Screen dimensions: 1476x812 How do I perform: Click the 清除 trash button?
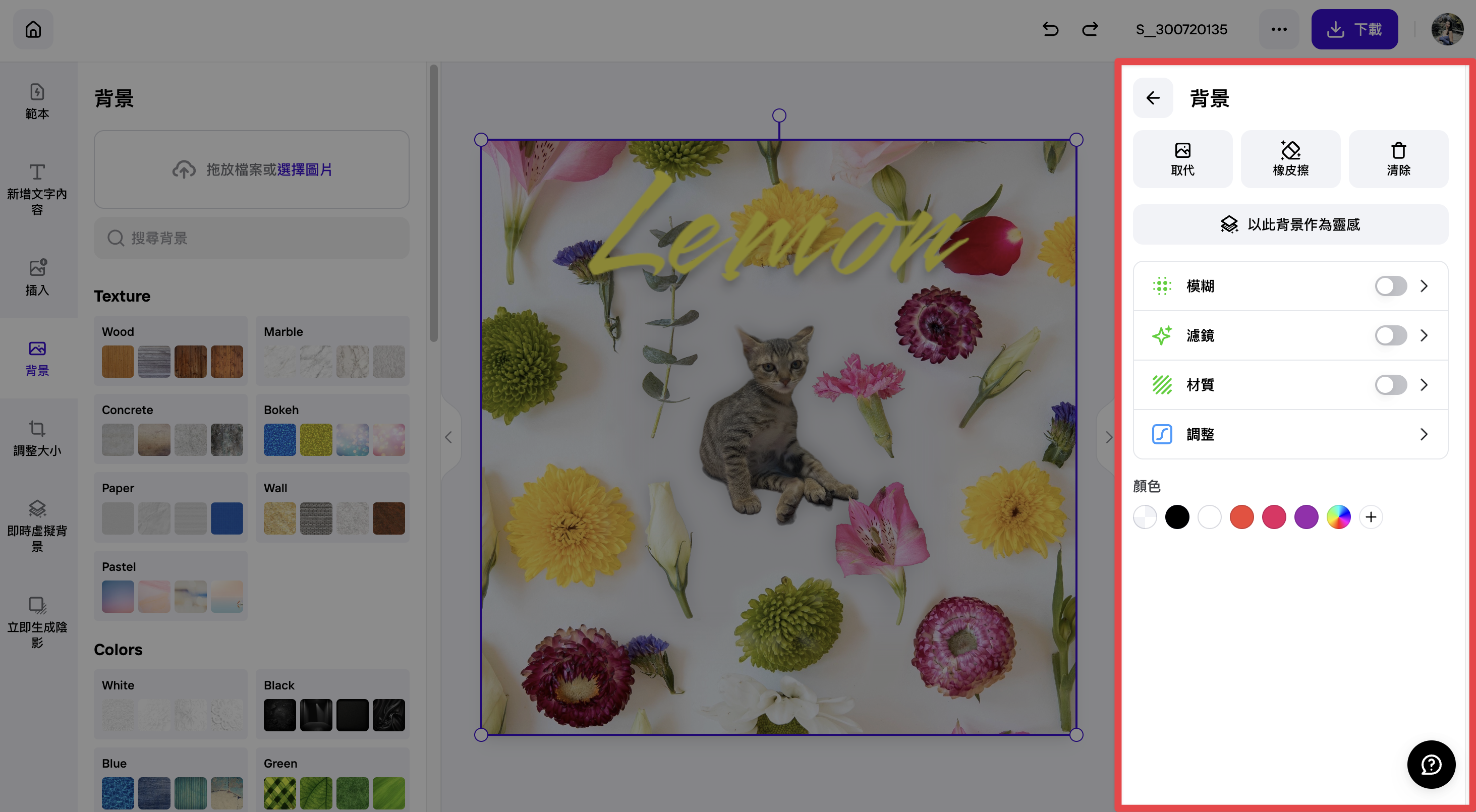[1398, 159]
